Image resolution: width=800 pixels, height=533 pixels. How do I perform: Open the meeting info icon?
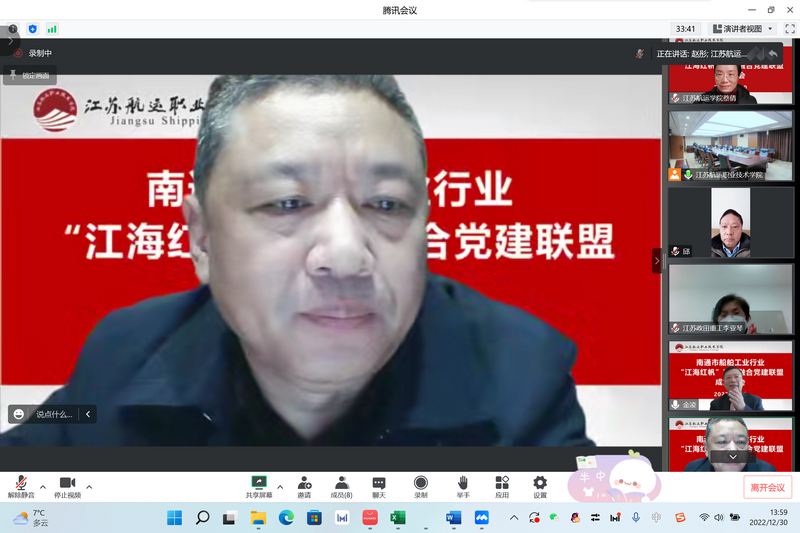13,29
